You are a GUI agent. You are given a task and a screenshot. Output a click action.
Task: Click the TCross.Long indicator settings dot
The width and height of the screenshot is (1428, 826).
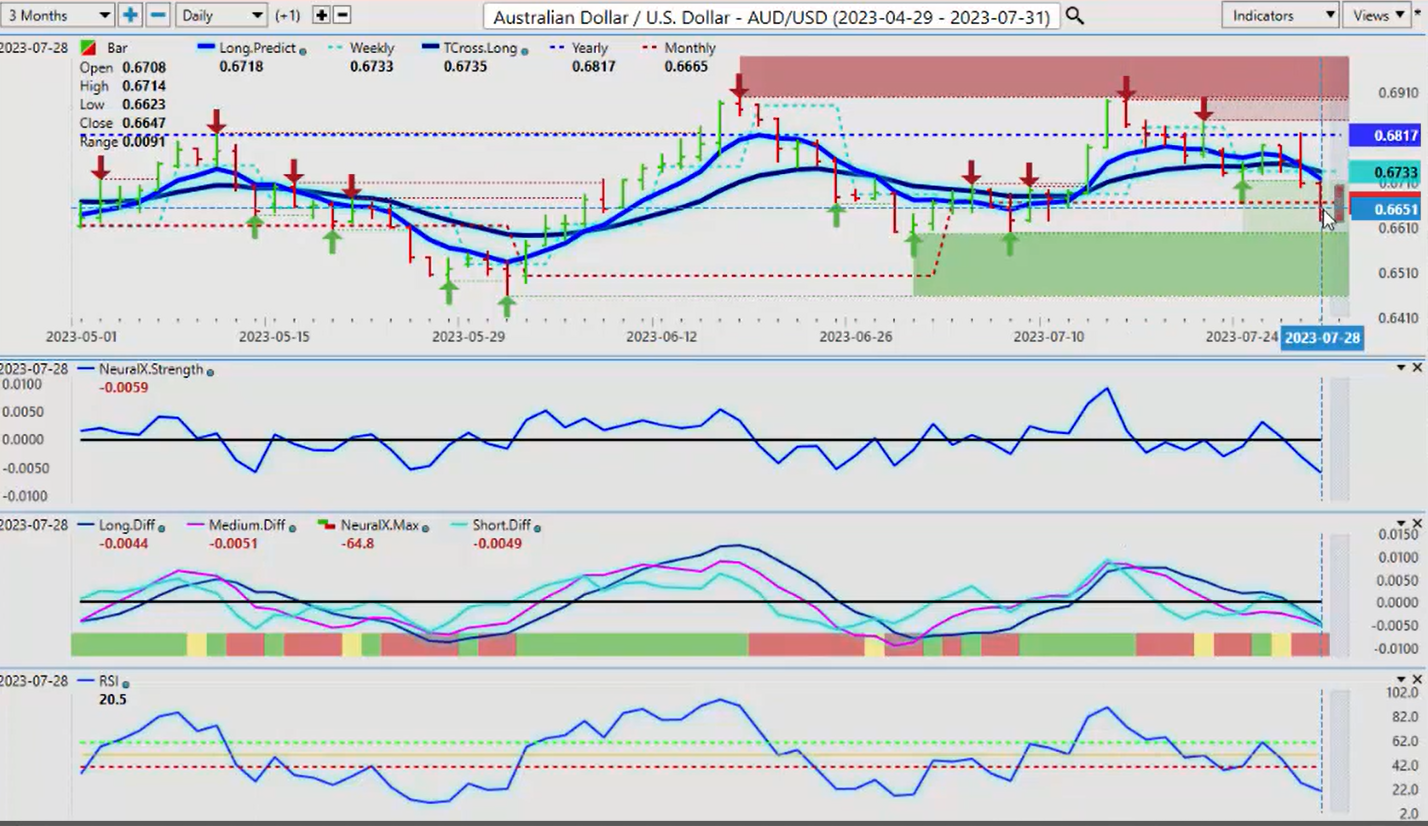pyautogui.click(x=525, y=49)
